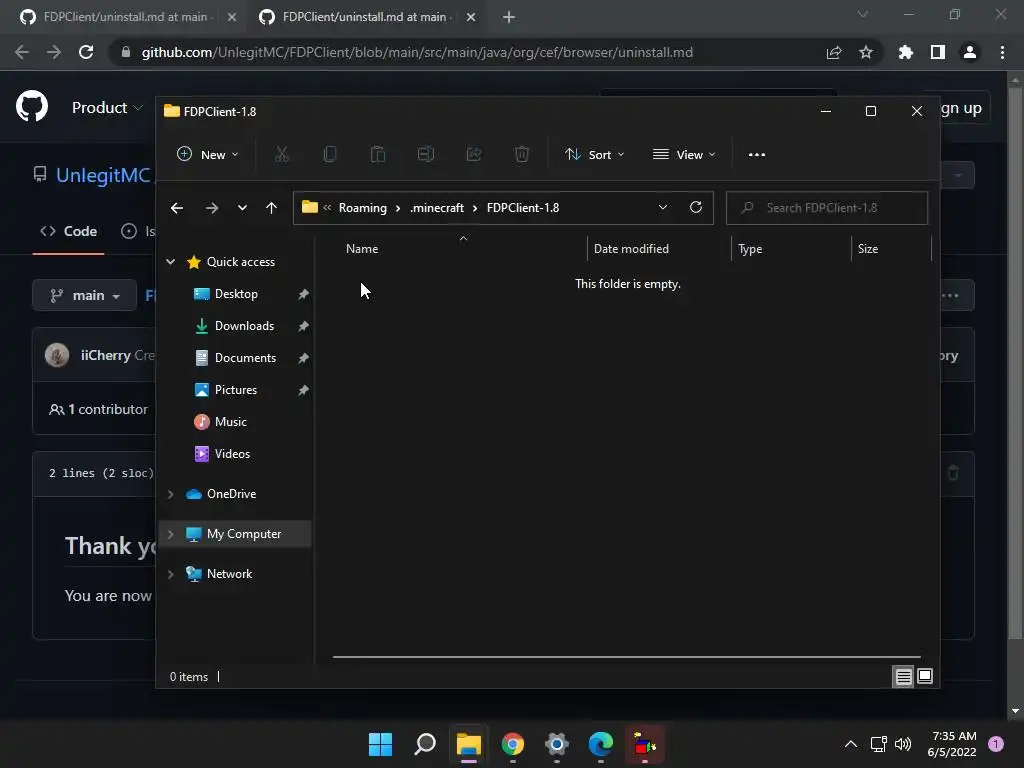Open the See more (three dots) menu
Image resolution: width=1024 pixels, height=768 pixels.
click(x=757, y=155)
